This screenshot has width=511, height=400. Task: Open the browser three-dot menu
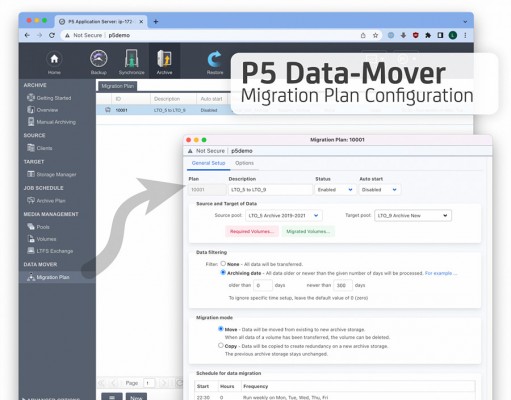click(465, 35)
